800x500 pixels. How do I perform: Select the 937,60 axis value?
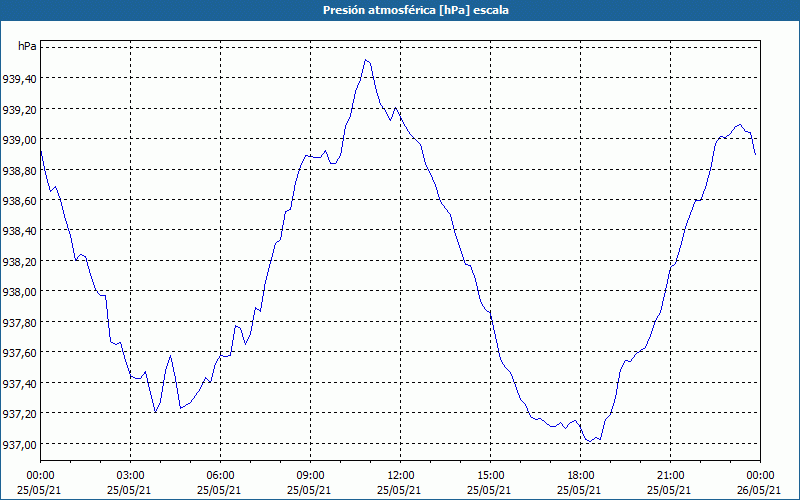[19, 353]
